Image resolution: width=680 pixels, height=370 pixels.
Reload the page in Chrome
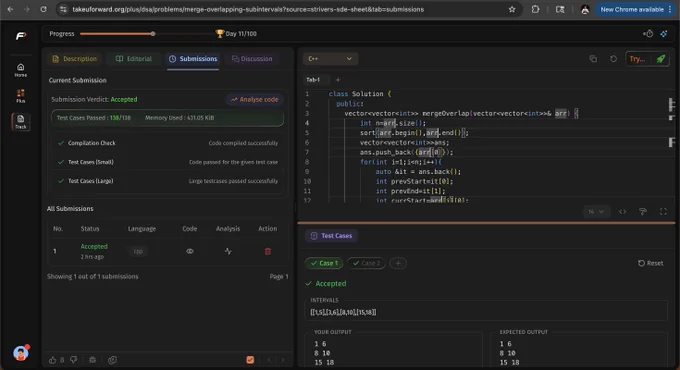(x=43, y=9)
